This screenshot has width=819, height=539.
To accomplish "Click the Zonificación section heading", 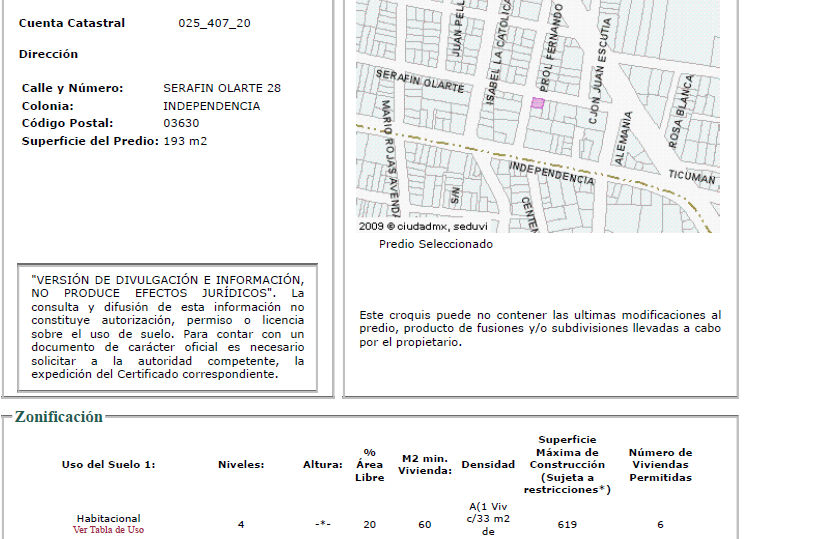I will (58, 417).
